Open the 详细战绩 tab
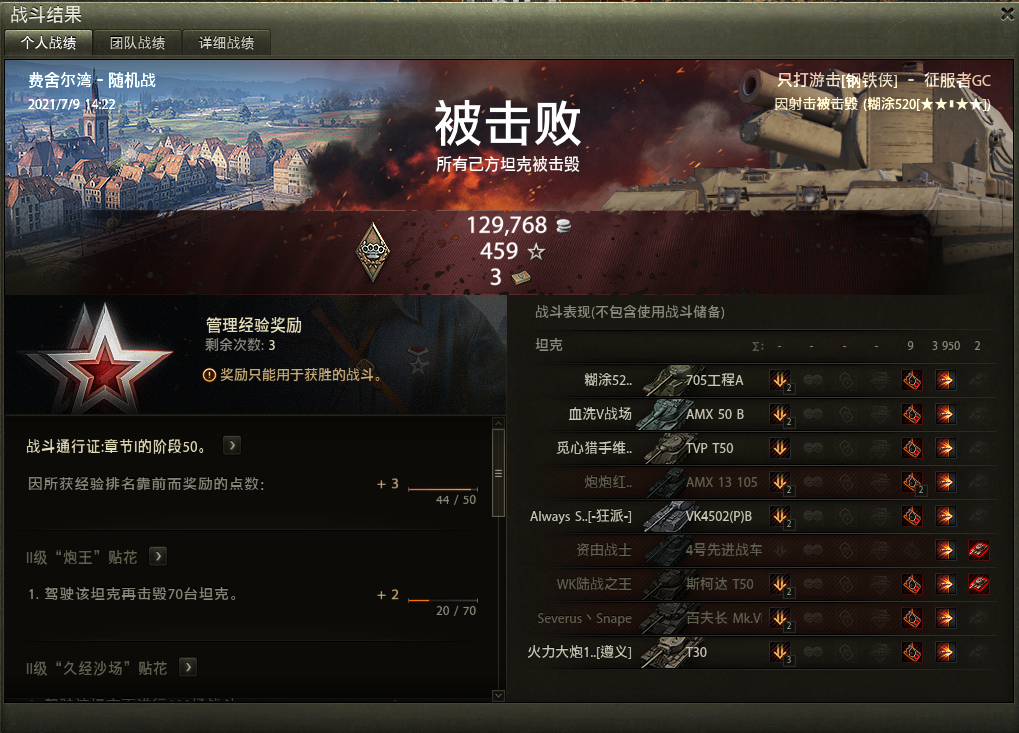1019x733 pixels. point(226,43)
